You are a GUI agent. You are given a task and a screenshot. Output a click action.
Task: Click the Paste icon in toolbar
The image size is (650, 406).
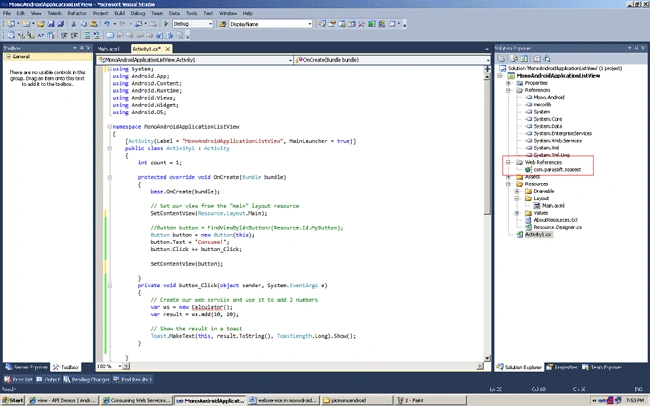point(94,24)
